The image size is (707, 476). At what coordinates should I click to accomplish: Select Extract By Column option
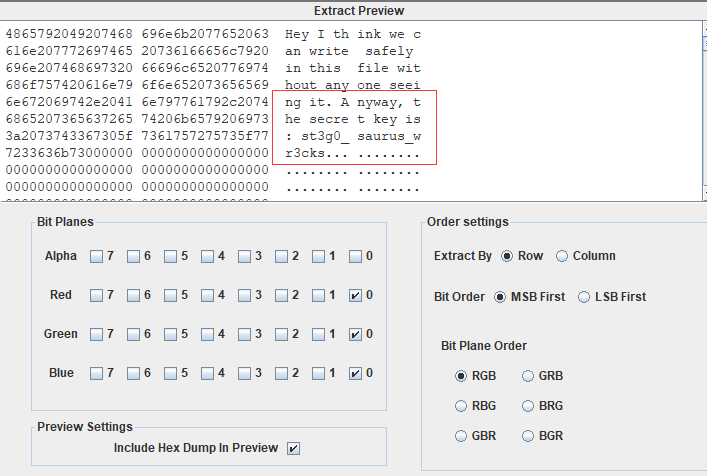point(562,256)
